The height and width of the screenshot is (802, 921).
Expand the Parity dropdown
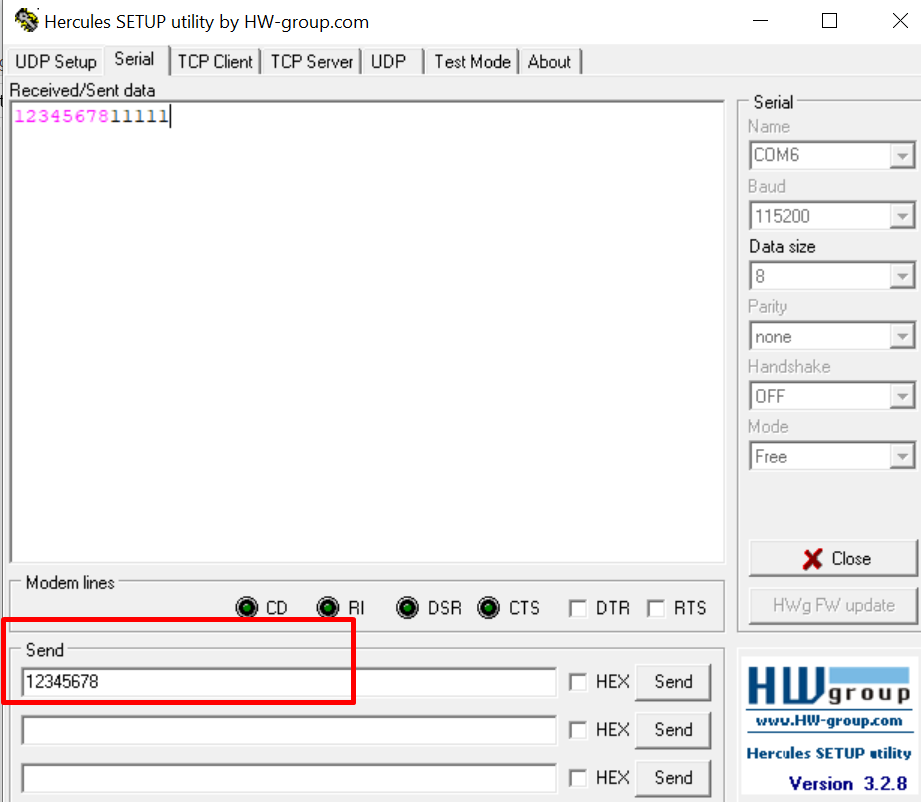[x=903, y=335]
